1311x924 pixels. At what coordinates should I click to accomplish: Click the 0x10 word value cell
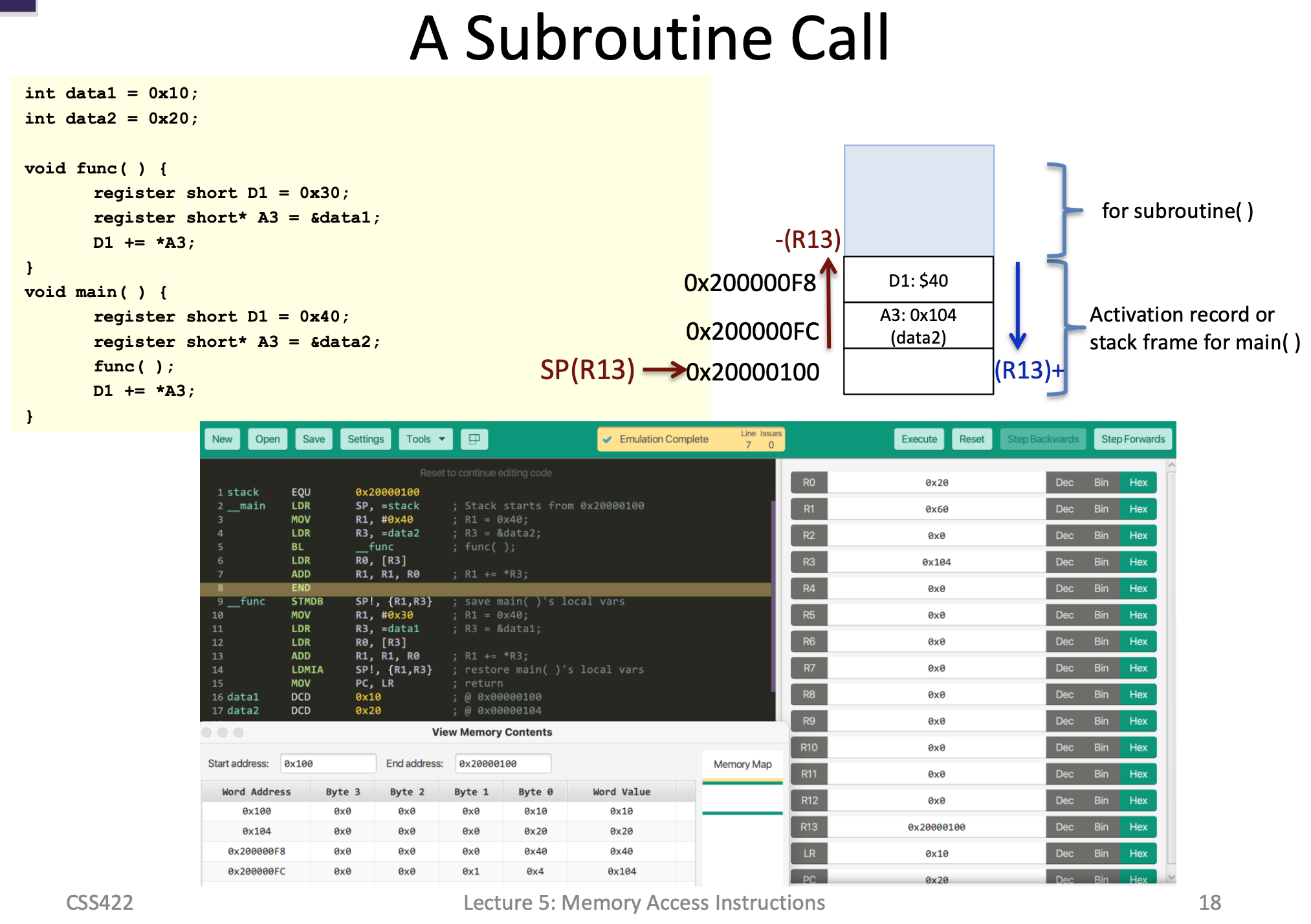621,811
